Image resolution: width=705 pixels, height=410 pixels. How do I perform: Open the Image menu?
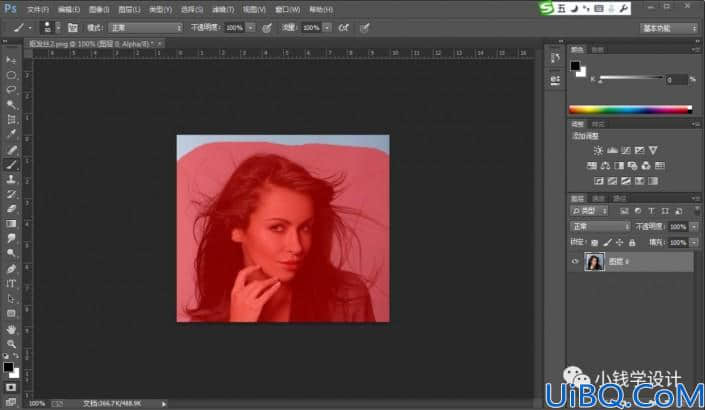tap(99, 9)
